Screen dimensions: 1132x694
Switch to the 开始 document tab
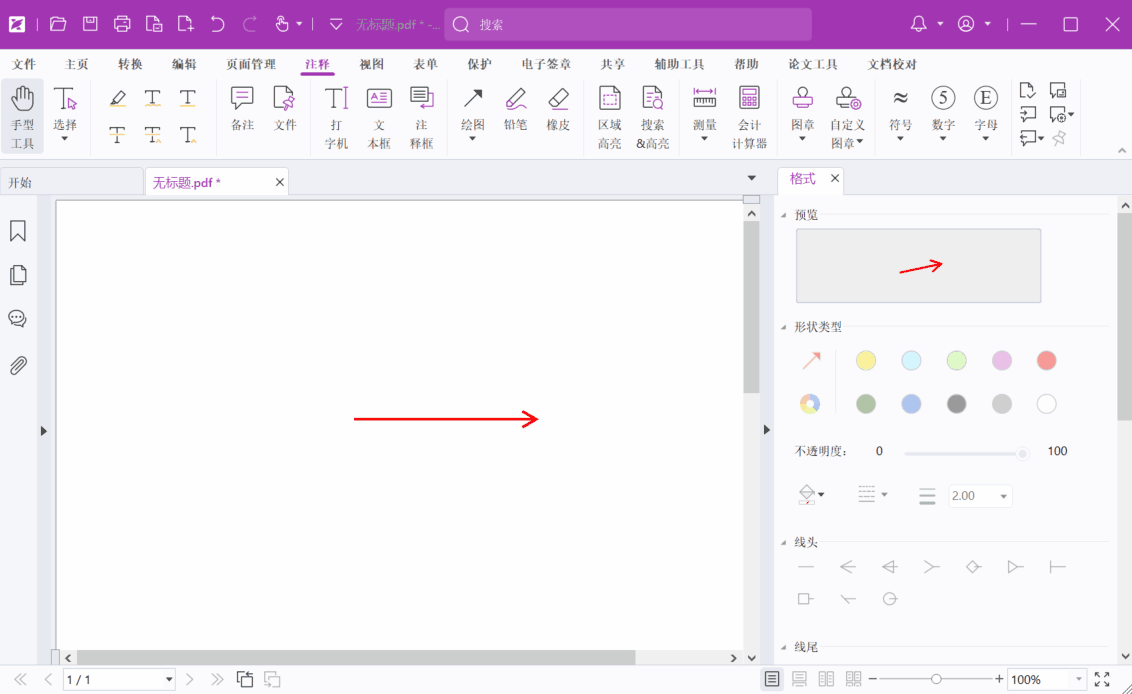pos(70,182)
